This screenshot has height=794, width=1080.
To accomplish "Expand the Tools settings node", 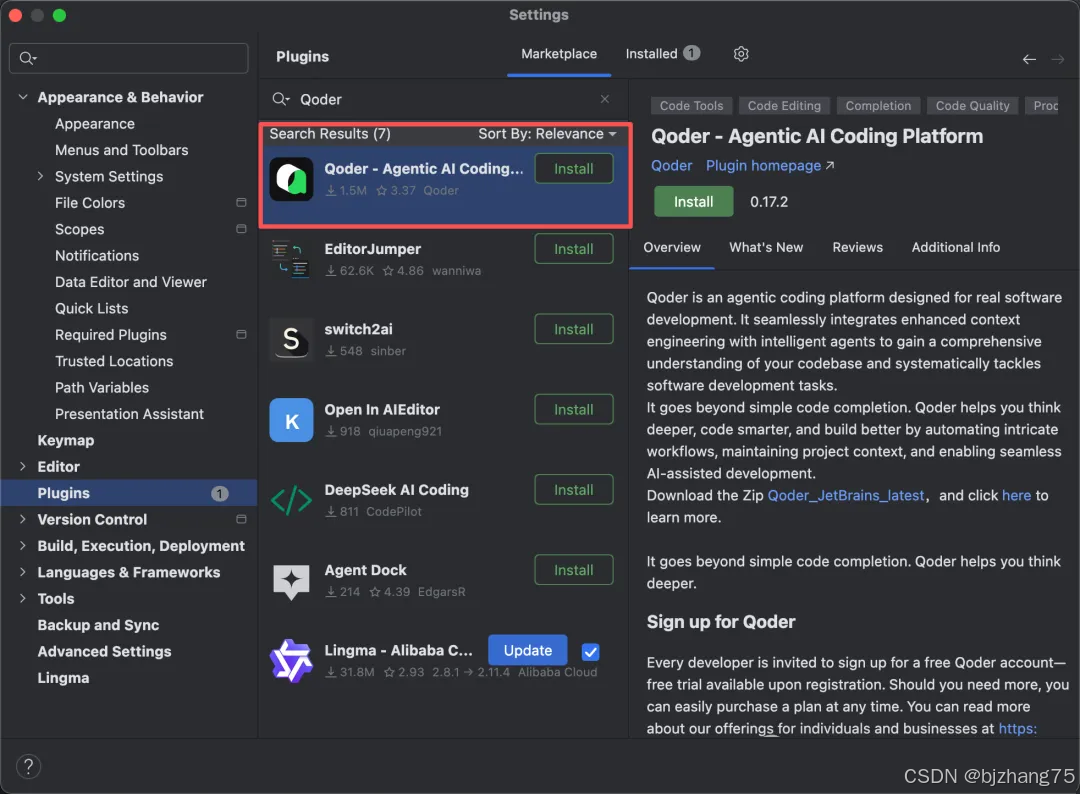I will coord(23,598).
